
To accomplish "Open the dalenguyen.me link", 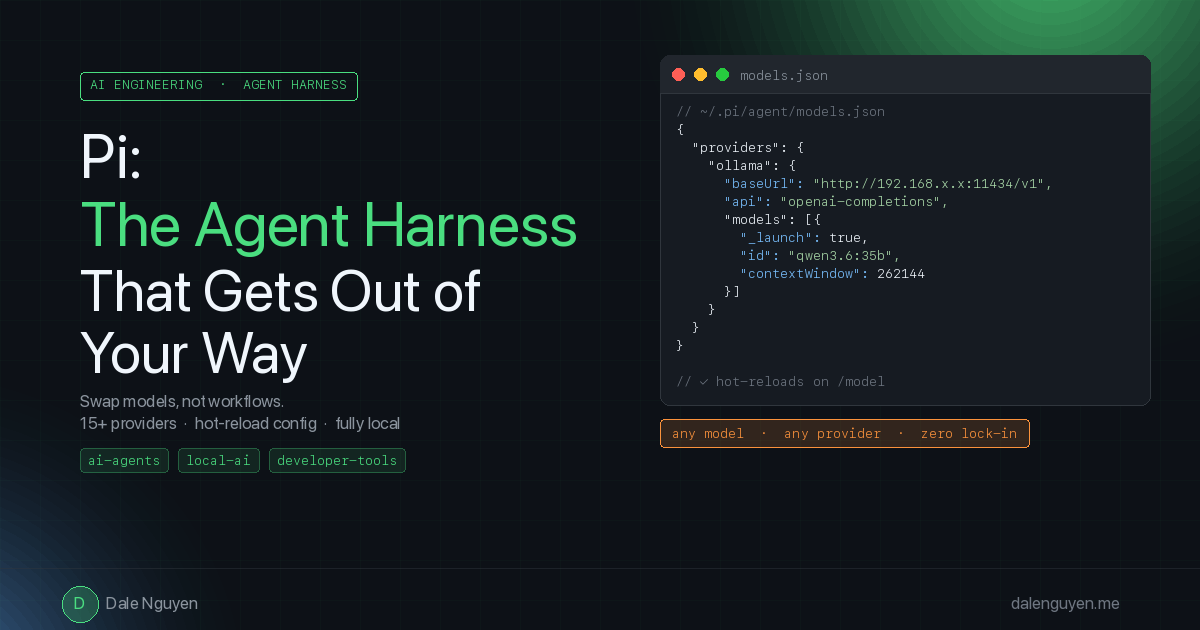I will (x=1065, y=604).
